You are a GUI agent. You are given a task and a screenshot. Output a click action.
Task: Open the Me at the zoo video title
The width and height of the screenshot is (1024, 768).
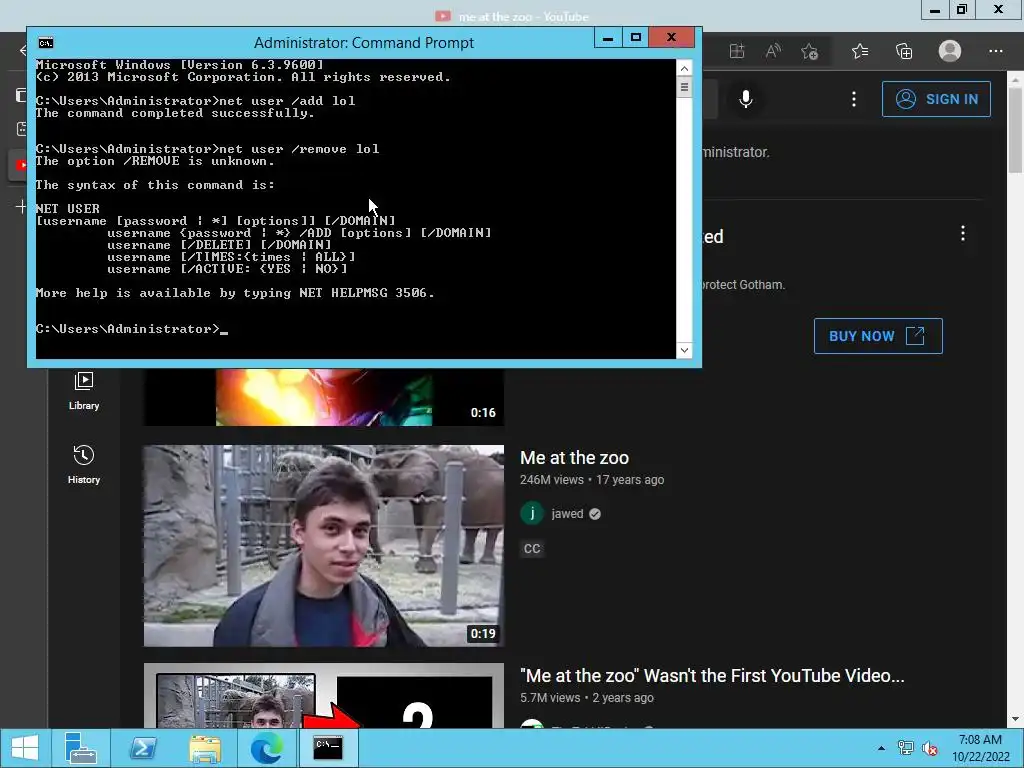coord(574,458)
